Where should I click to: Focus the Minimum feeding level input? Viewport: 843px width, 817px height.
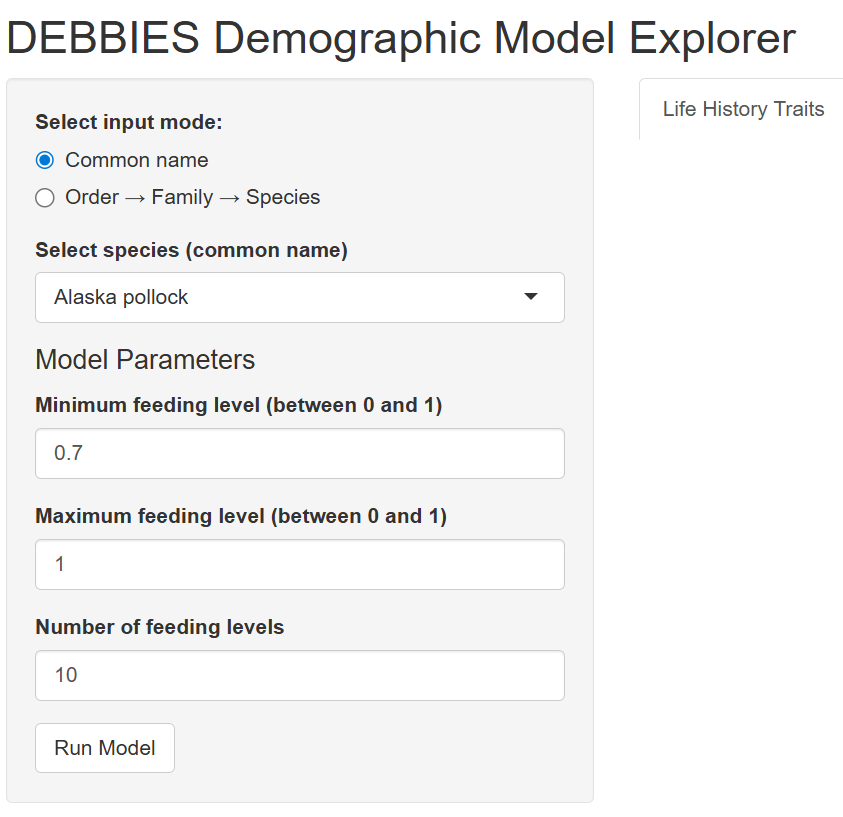point(300,453)
